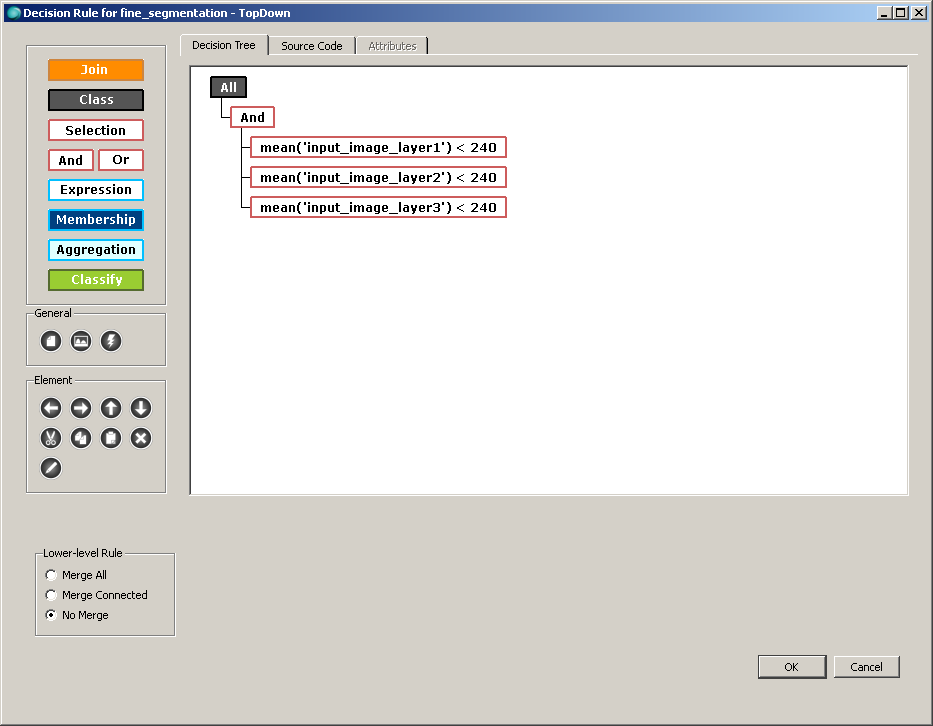933x726 pixels.
Task: Click the paste icon under Element
Action: point(110,438)
